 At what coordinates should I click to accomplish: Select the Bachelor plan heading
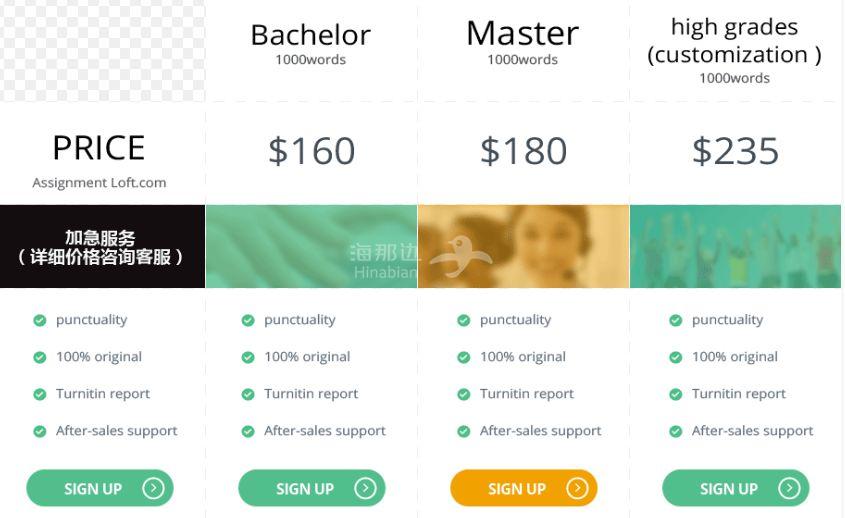coord(311,36)
